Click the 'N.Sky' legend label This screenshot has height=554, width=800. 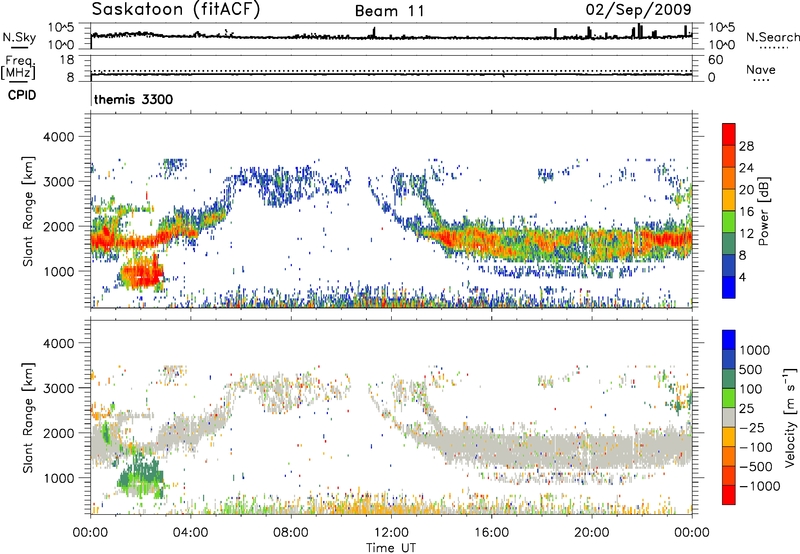pyautogui.click(x=19, y=37)
